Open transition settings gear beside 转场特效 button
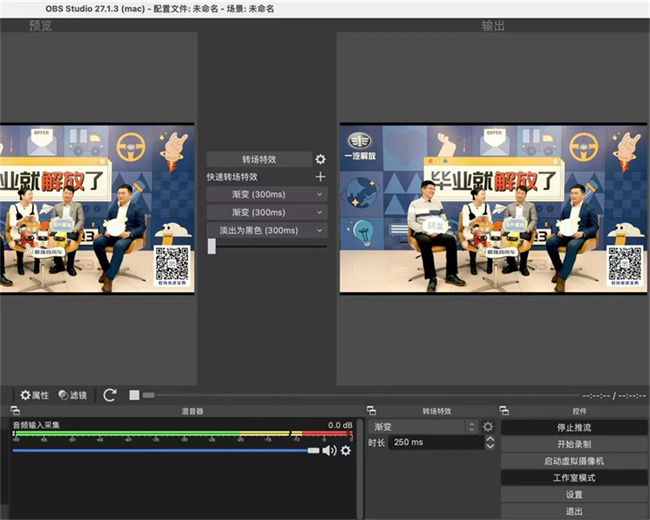This screenshot has height=520, width=650. [x=320, y=159]
